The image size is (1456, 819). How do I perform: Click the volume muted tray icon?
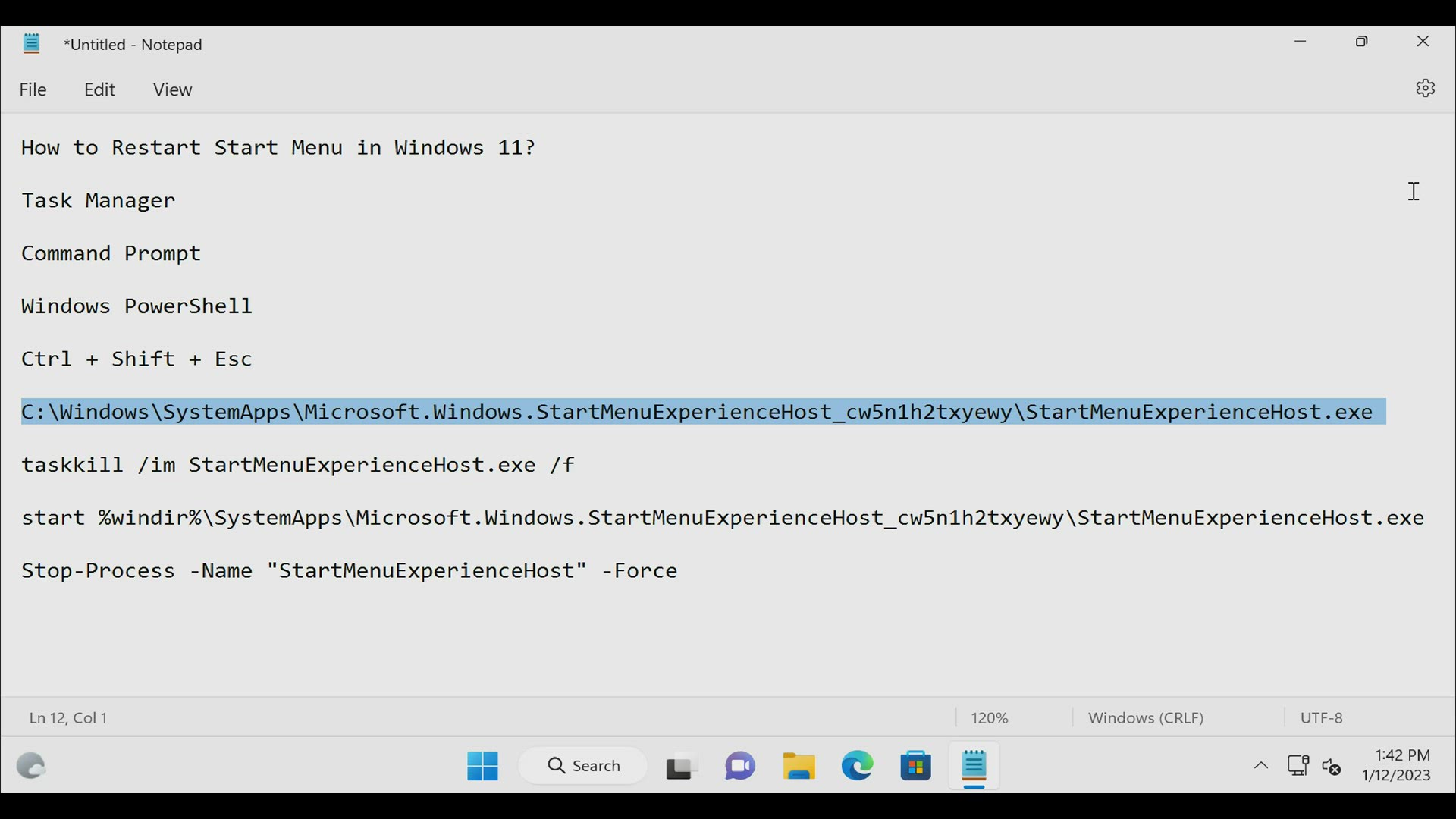point(1332,767)
